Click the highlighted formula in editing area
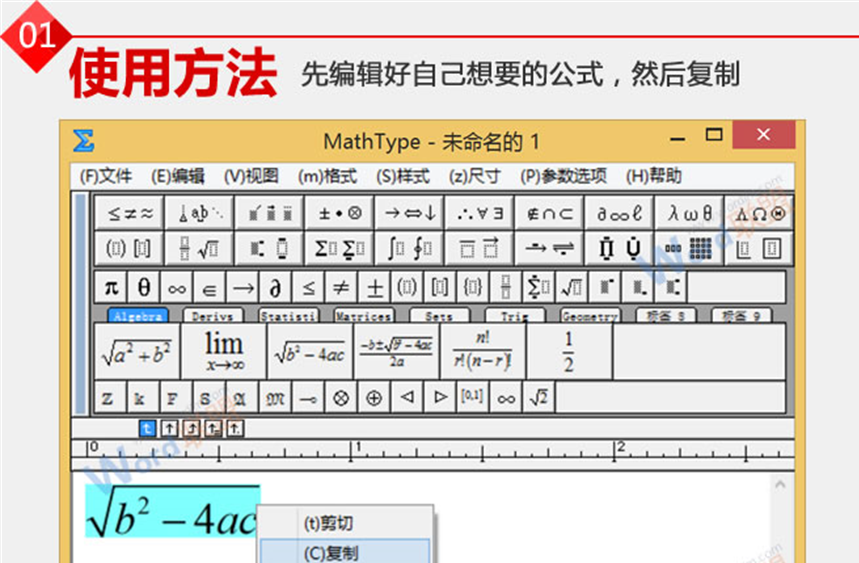Image resolution: width=859 pixels, height=563 pixels. 172,511
